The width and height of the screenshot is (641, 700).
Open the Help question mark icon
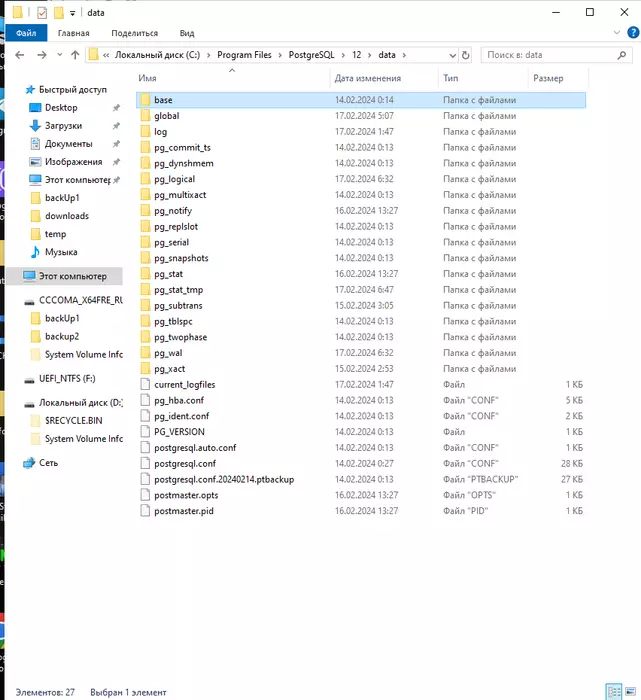tap(633, 33)
